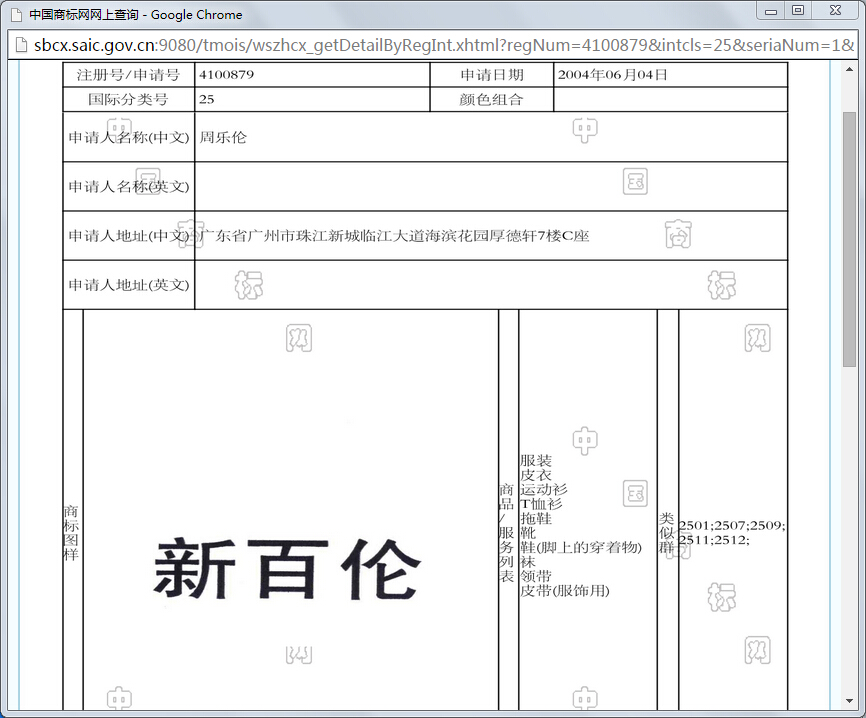The image size is (866, 718).
Task: Click the 国际分类号 label cell
Action: (129, 99)
